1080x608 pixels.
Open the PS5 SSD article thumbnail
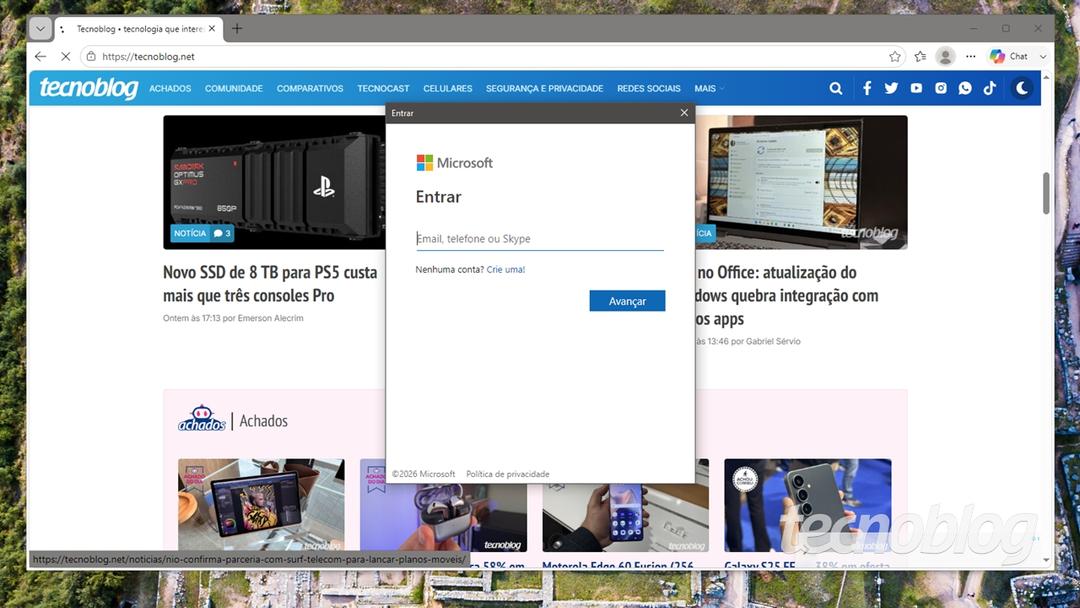point(274,182)
